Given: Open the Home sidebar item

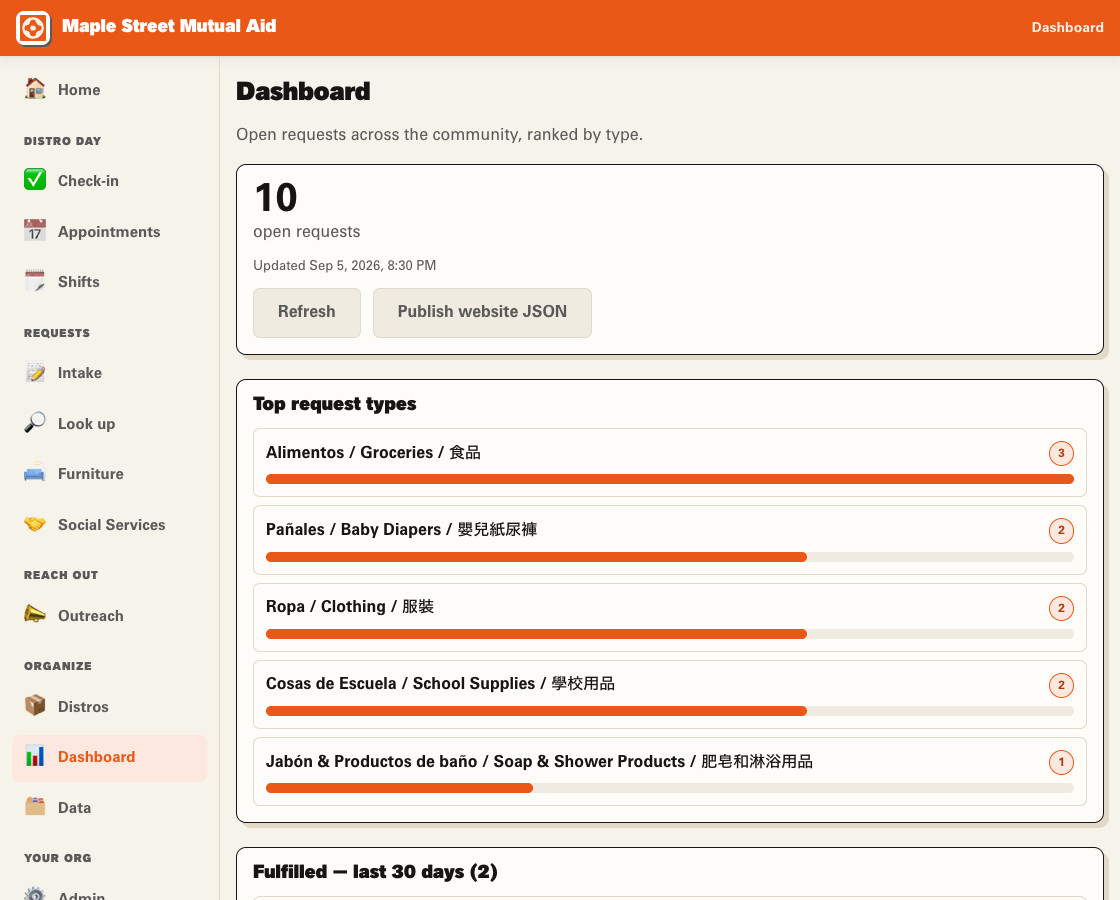Looking at the screenshot, I should click(x=109, y=89).
